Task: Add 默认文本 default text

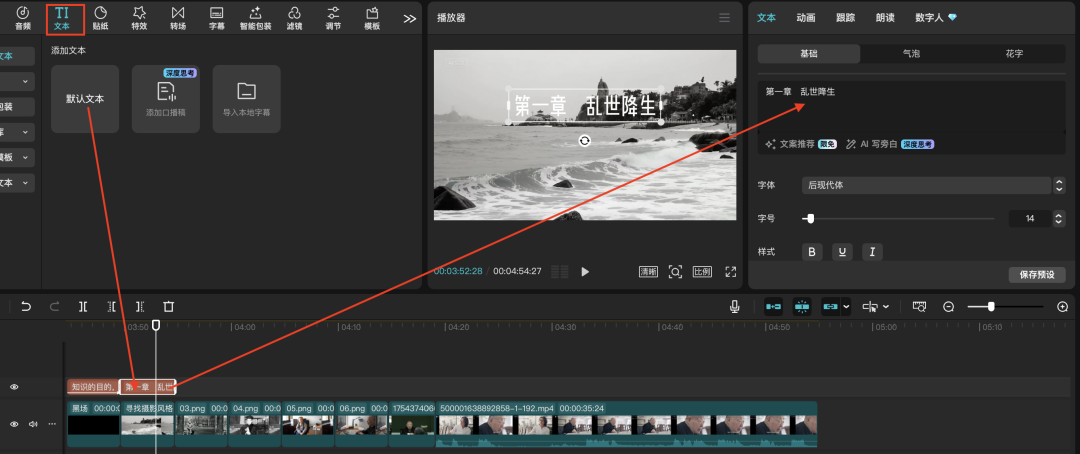Action: [x=85, y=99]
